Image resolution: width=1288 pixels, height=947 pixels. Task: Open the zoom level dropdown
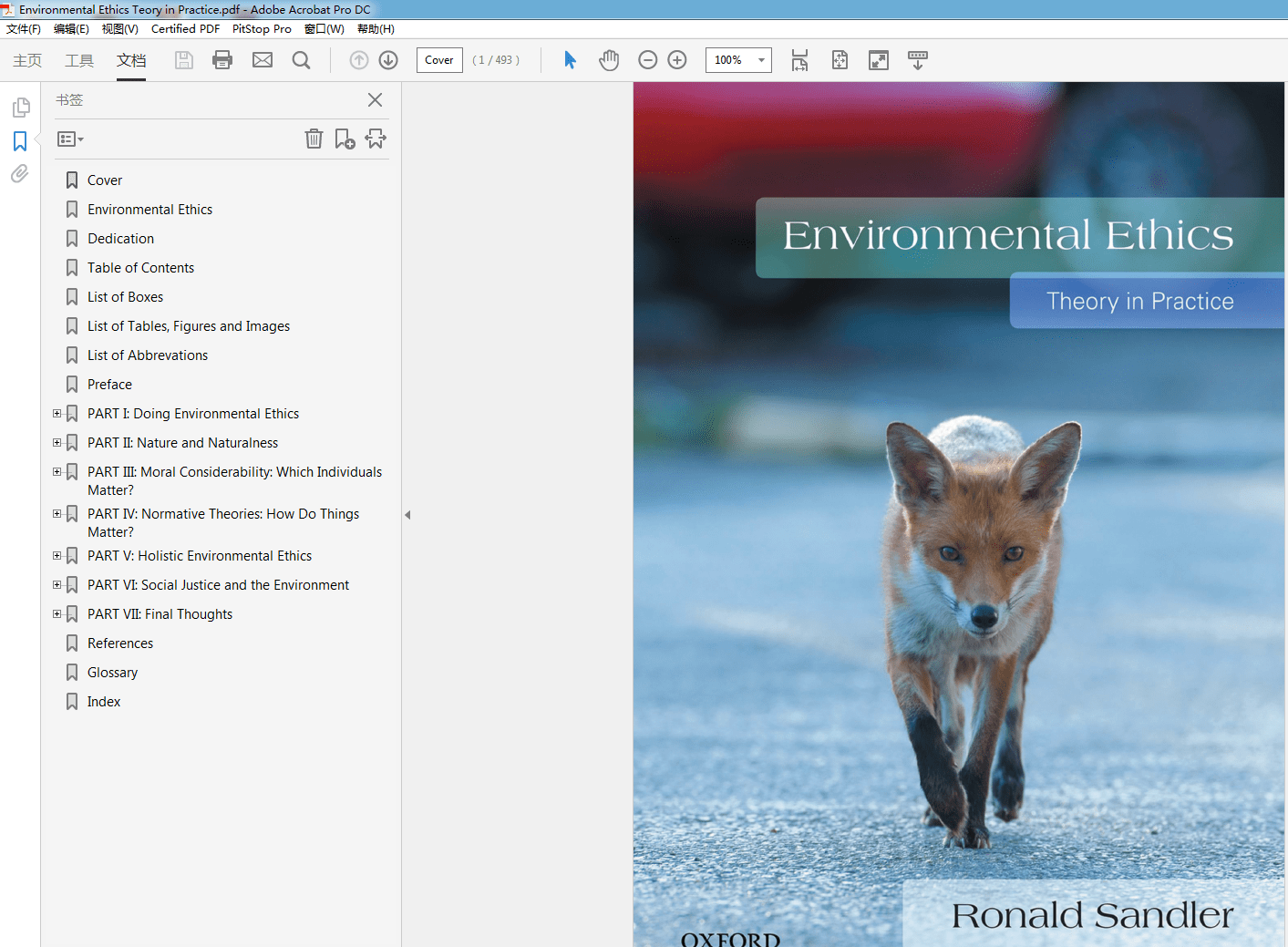point(762,60)
